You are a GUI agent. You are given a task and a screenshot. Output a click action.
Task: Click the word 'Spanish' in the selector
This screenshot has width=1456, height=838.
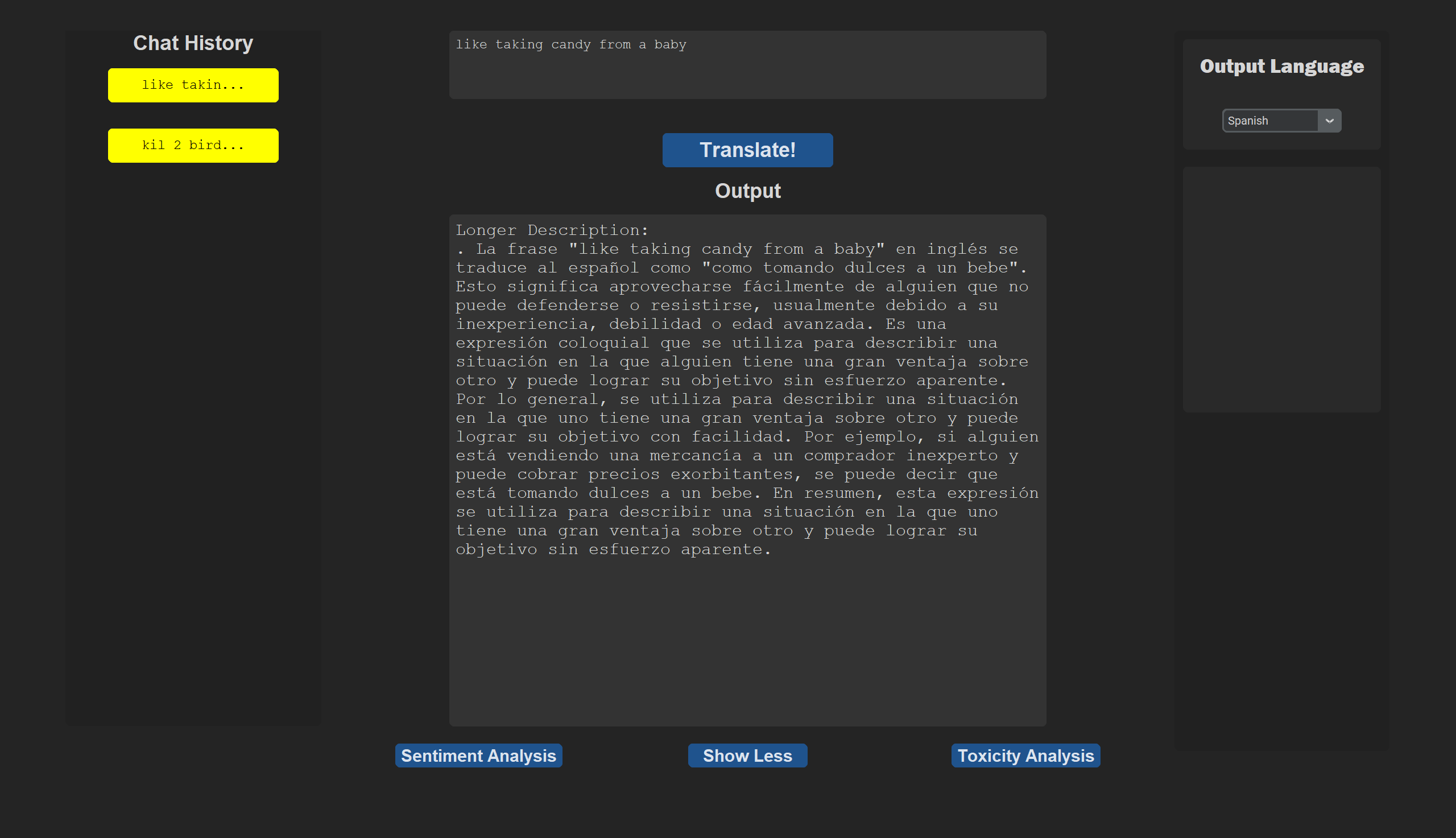pyautogui.click(x=1247, y=121)
